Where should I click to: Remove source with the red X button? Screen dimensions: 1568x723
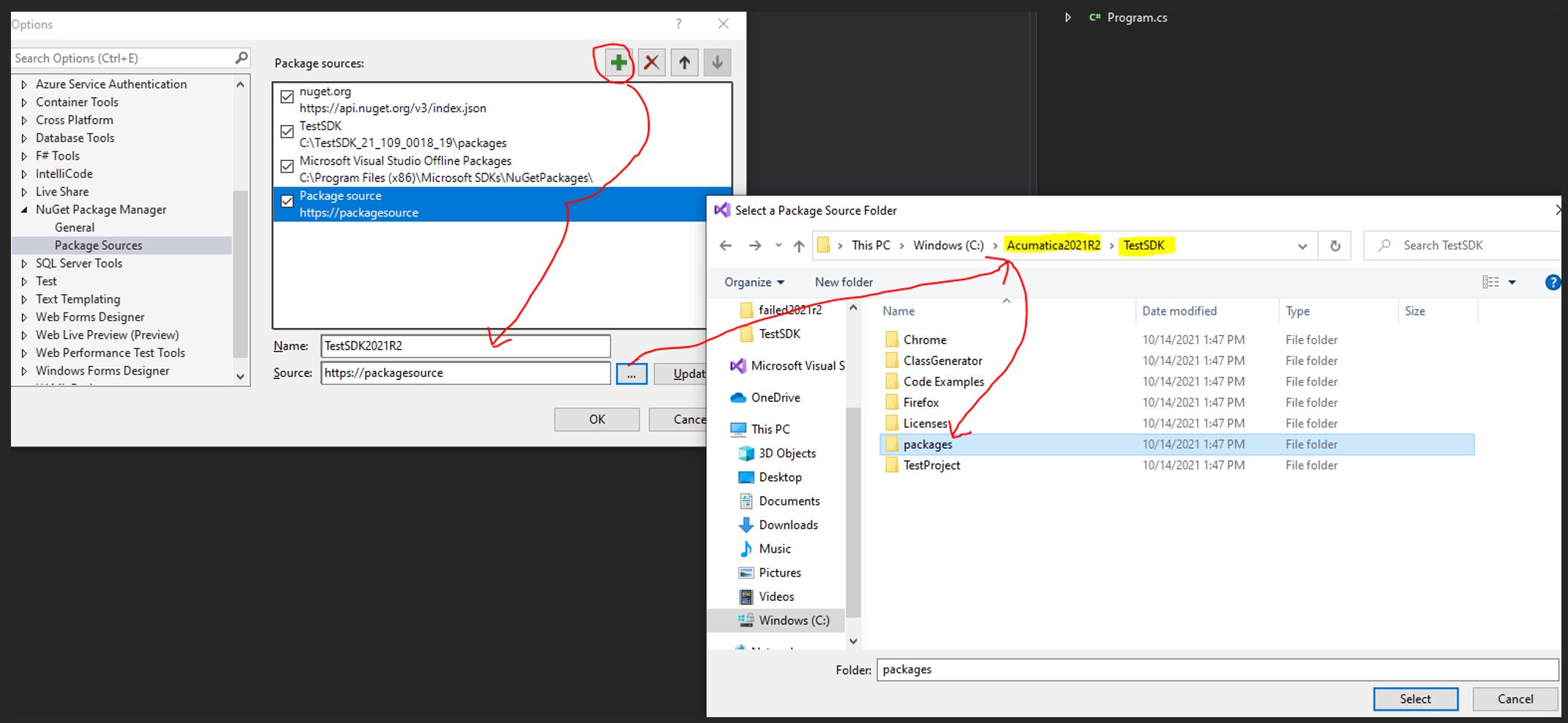651,62
